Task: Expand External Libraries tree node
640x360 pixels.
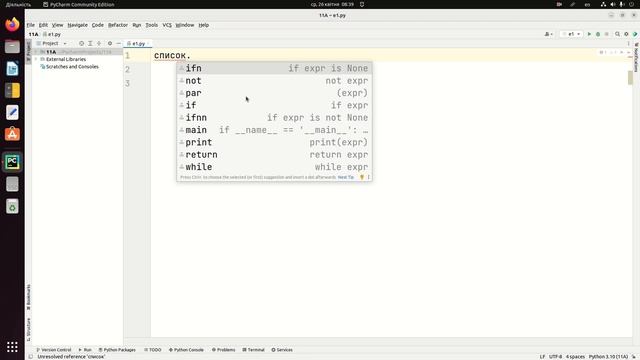Action: pyautogui.click(x=37, y=59)
